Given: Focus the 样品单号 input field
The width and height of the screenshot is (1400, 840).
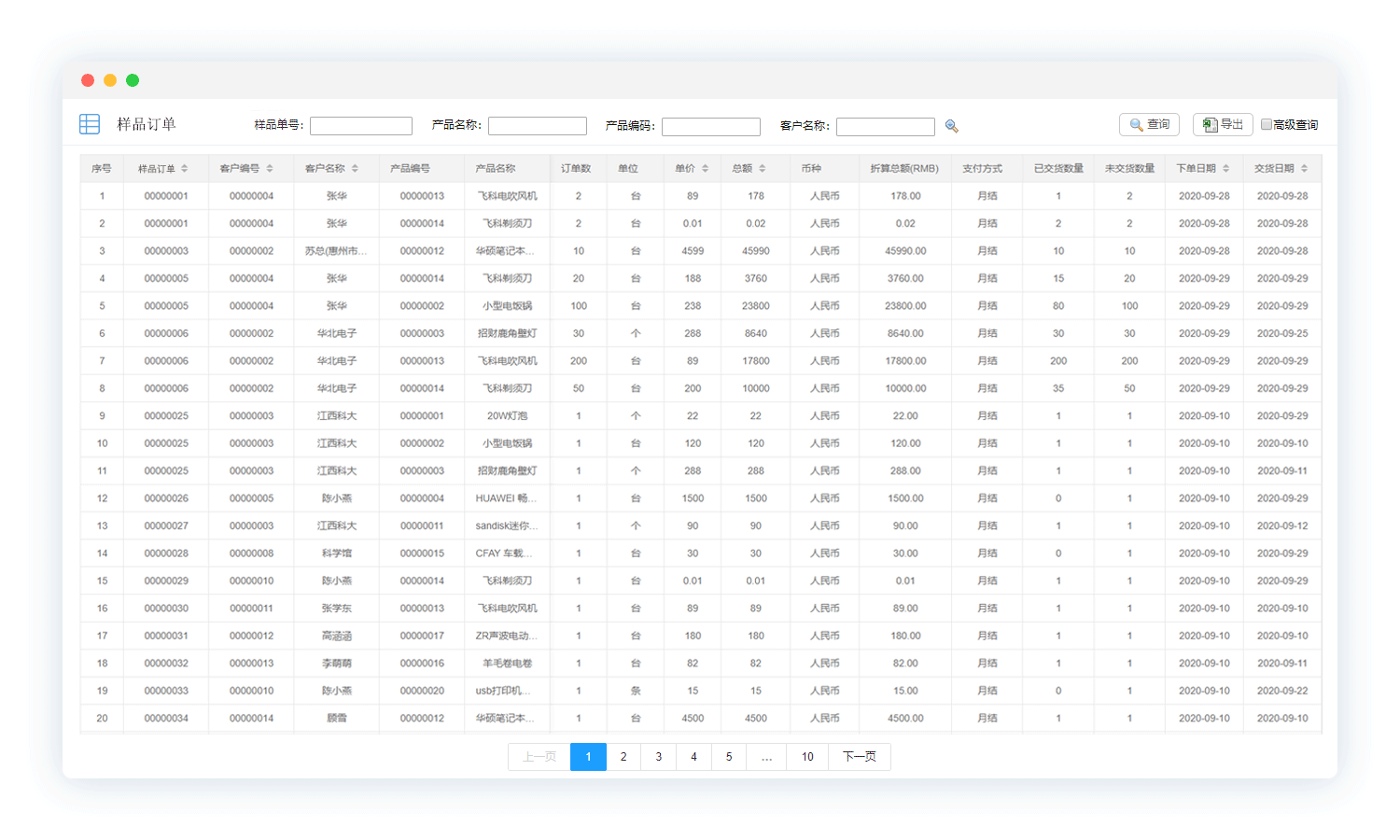Looking at the screenshot, I should [361, 126].
